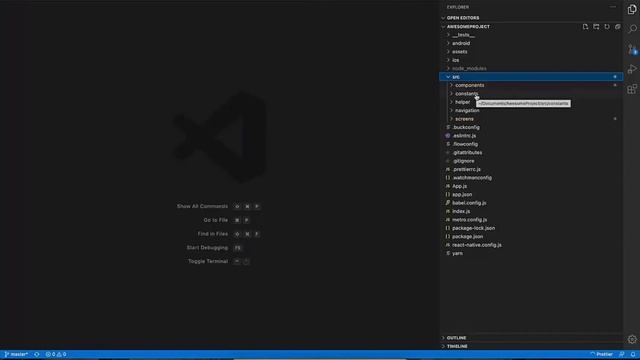The width and height of the screenshot is (640, 360).
Task: Expand the screens folder
Action: click(x=531, y=119)
